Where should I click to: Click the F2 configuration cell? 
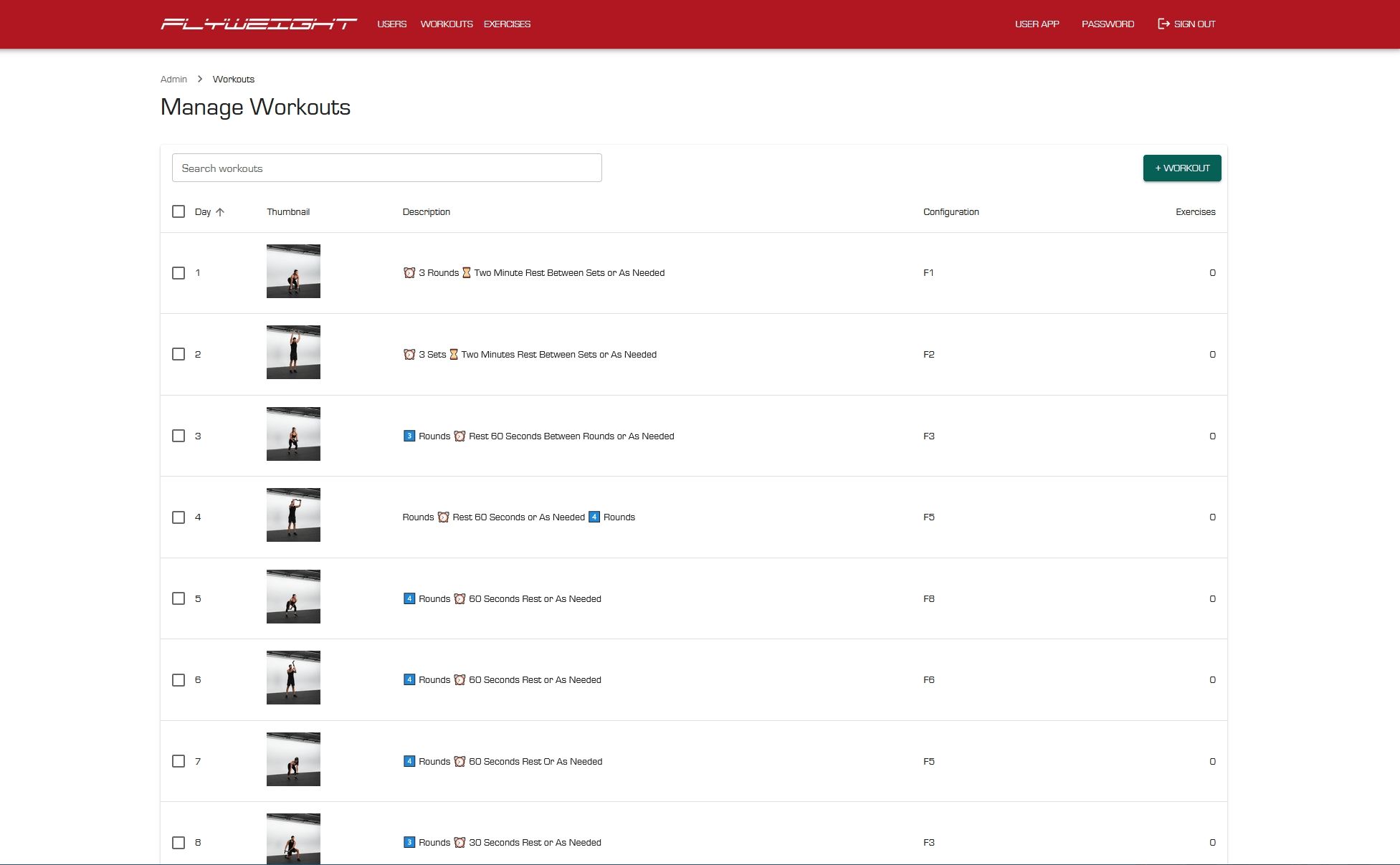point(928,355)
